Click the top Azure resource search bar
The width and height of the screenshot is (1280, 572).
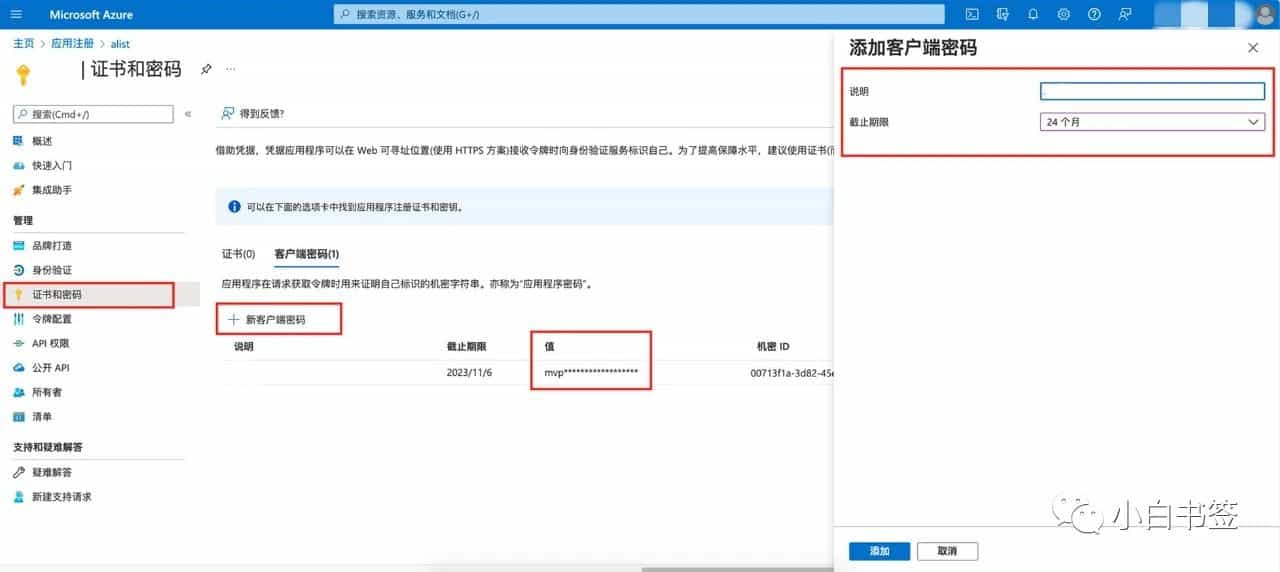pyautogui.click(x=639, y=14)
